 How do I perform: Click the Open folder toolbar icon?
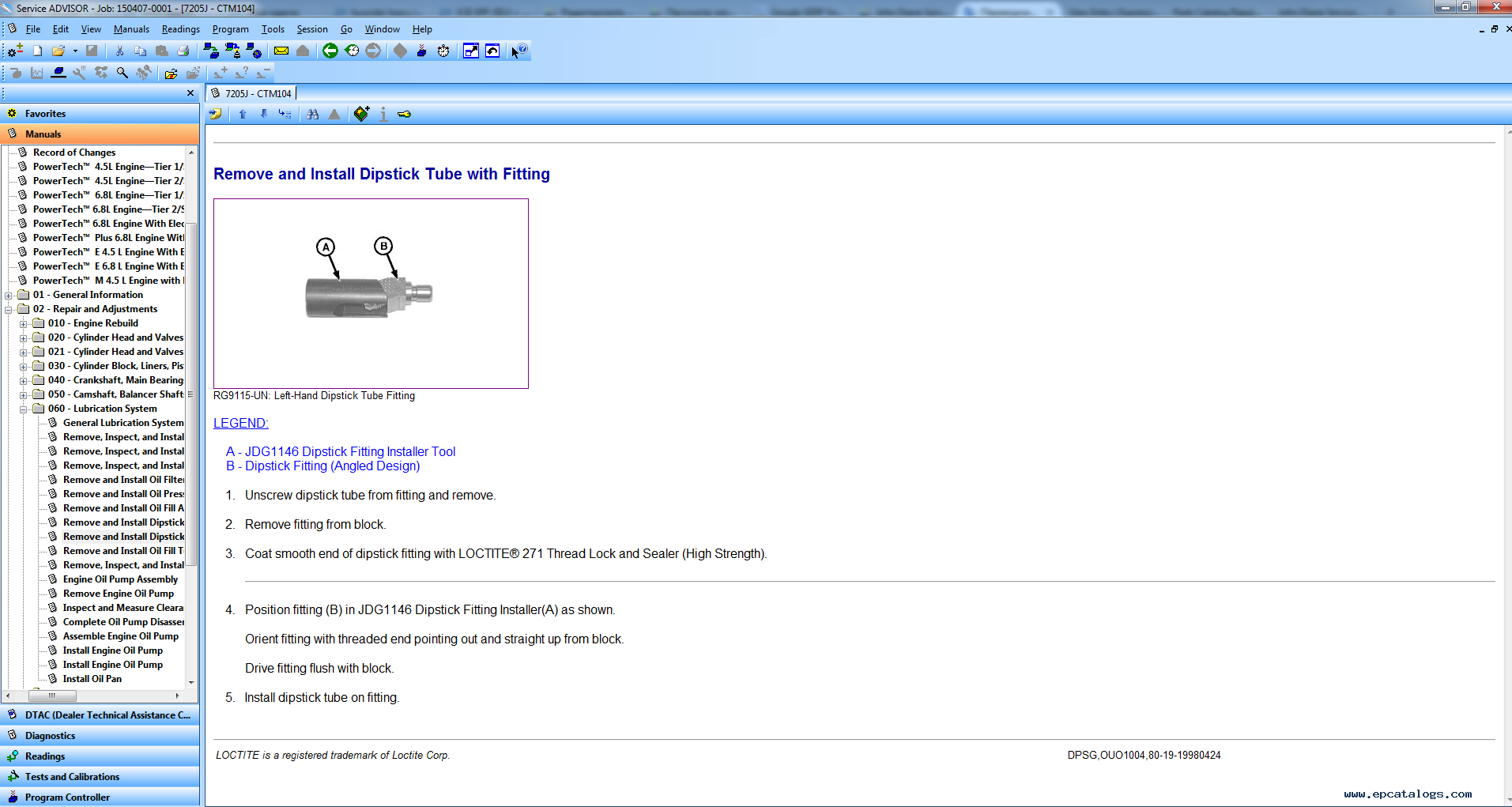[58, 51]
